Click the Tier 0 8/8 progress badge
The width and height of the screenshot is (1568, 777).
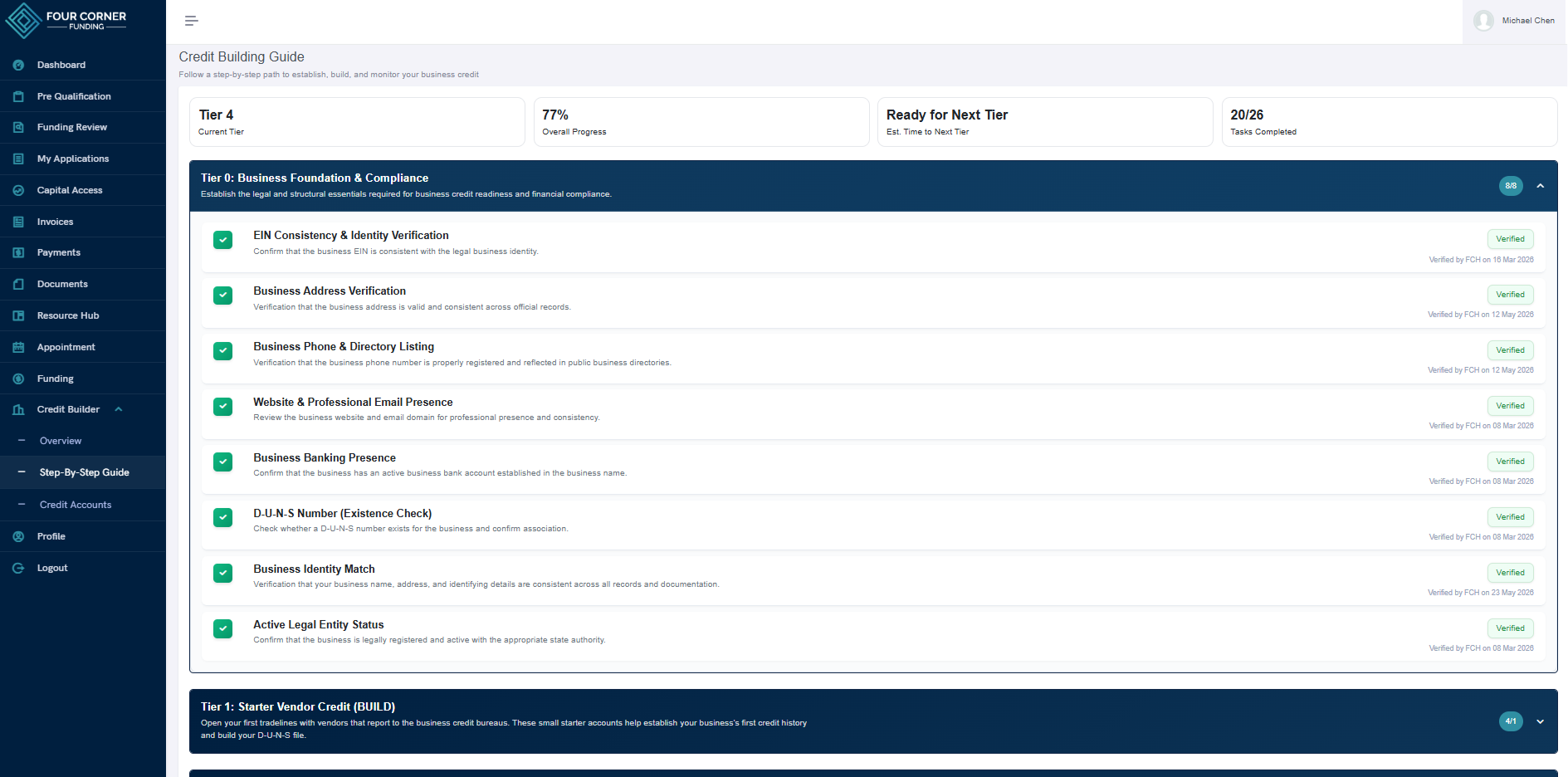[x=1511, y=186]
